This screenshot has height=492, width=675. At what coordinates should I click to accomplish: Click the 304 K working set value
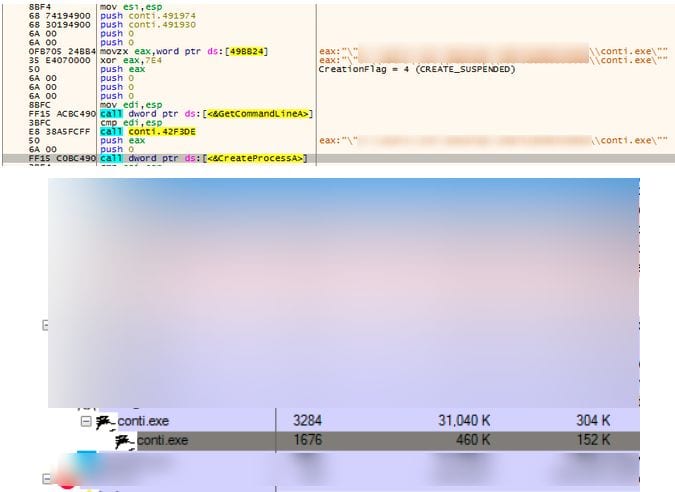pyautogui.click(x=593, y=421)
